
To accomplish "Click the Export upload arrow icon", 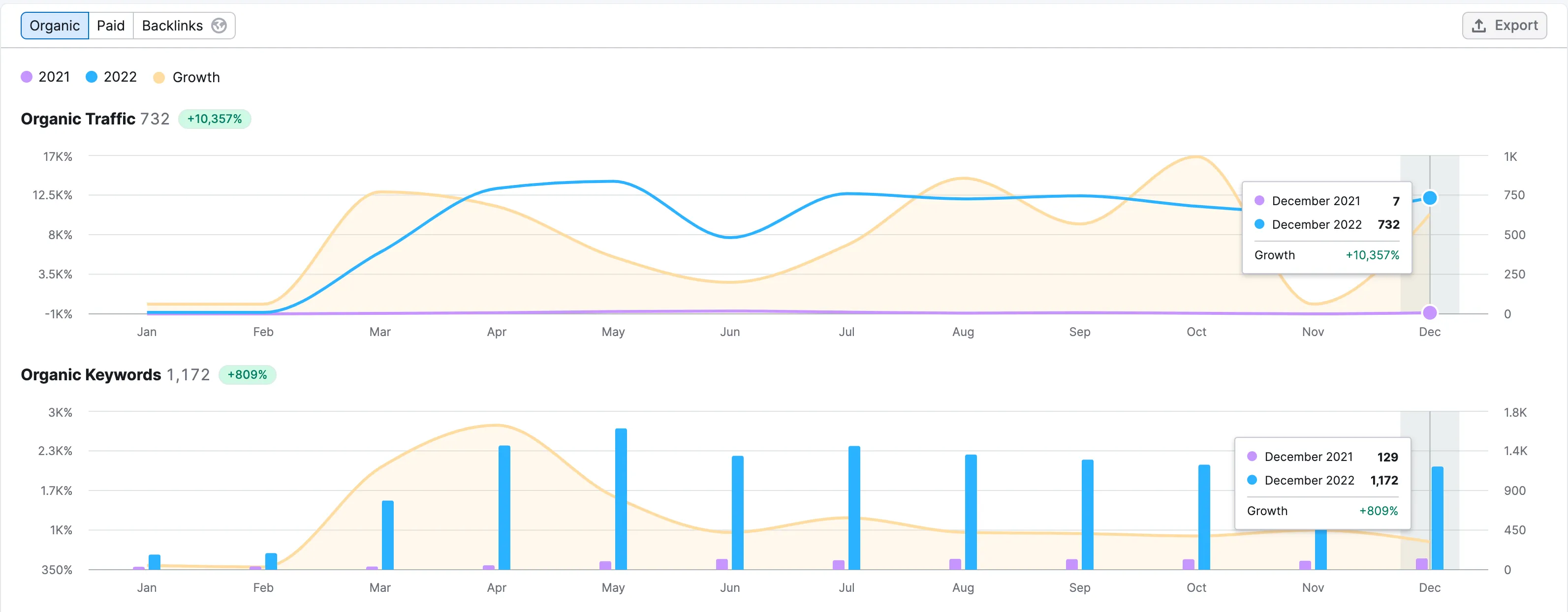I will pos(1478,26).
